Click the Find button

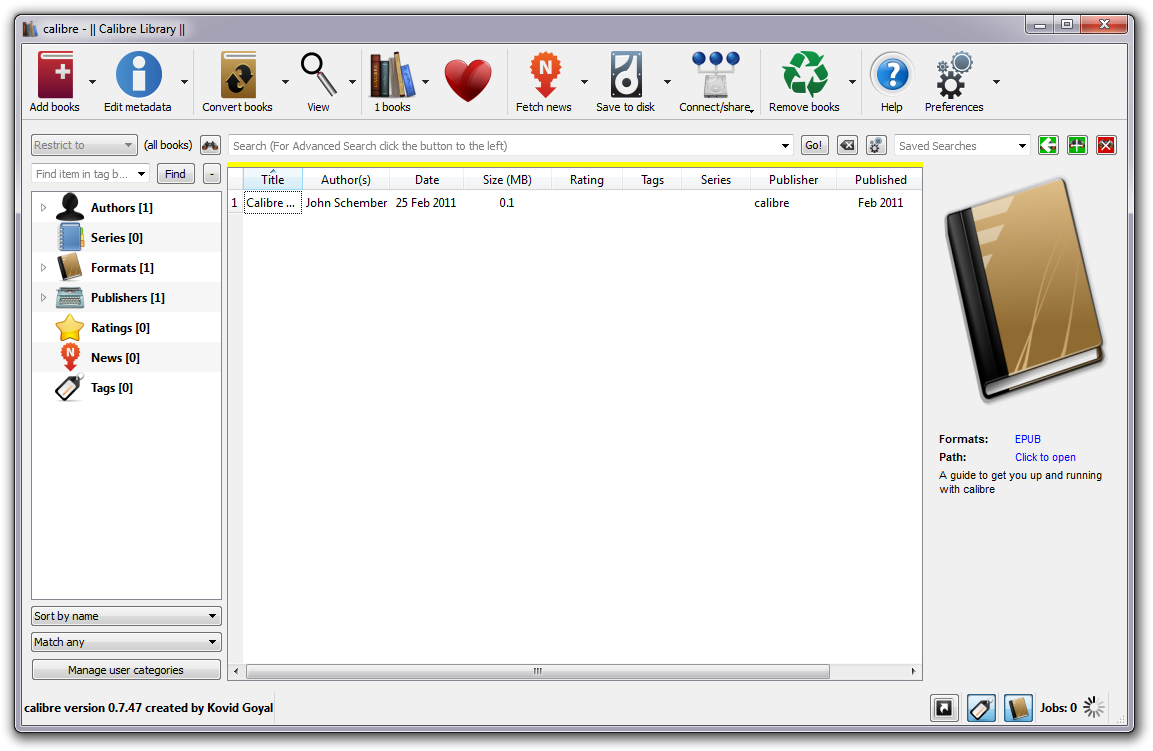175,174
